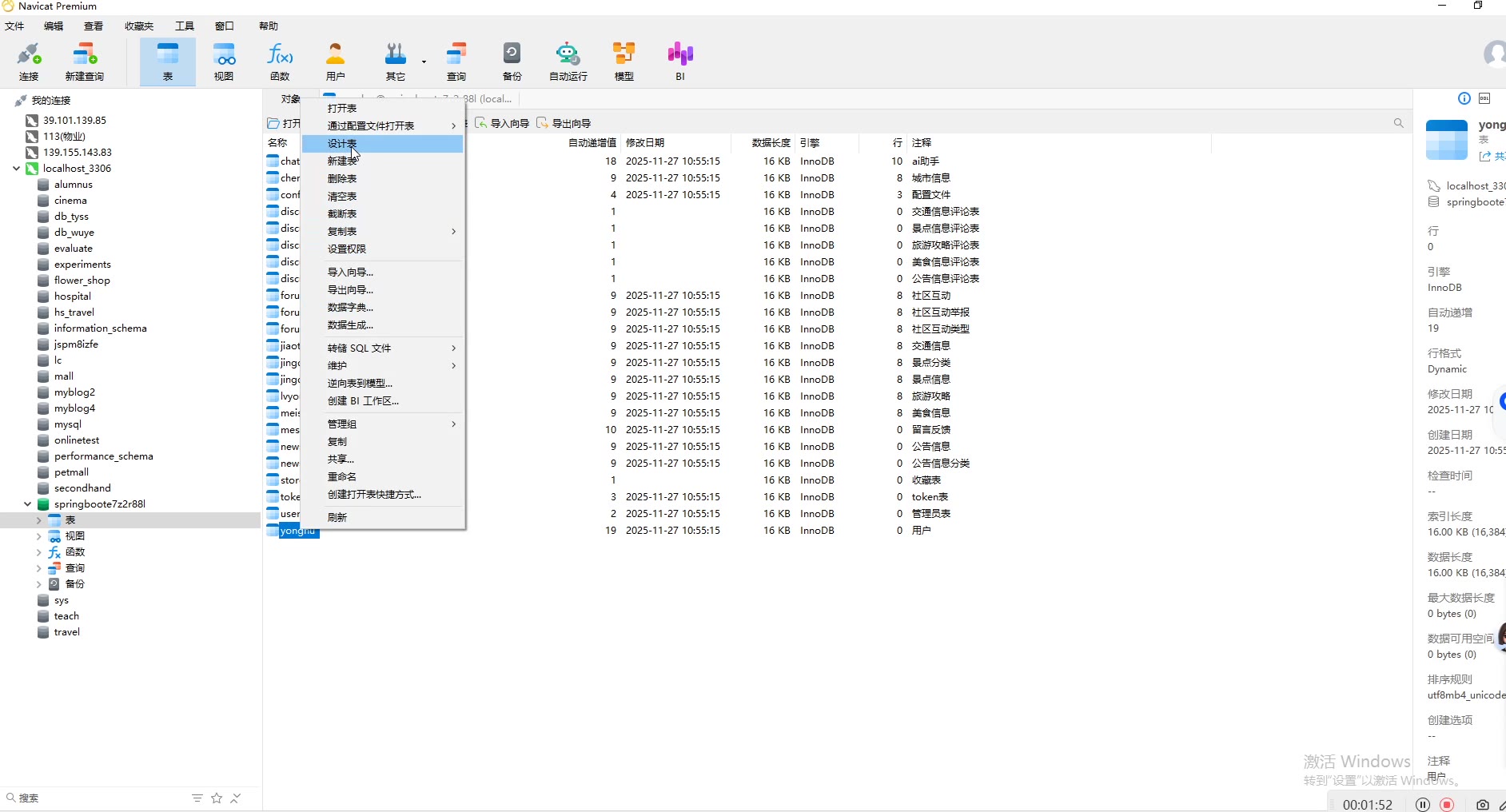Click the filter icon beside the search box
This screenshot has width=1506, height=812.
coord(197,798)
